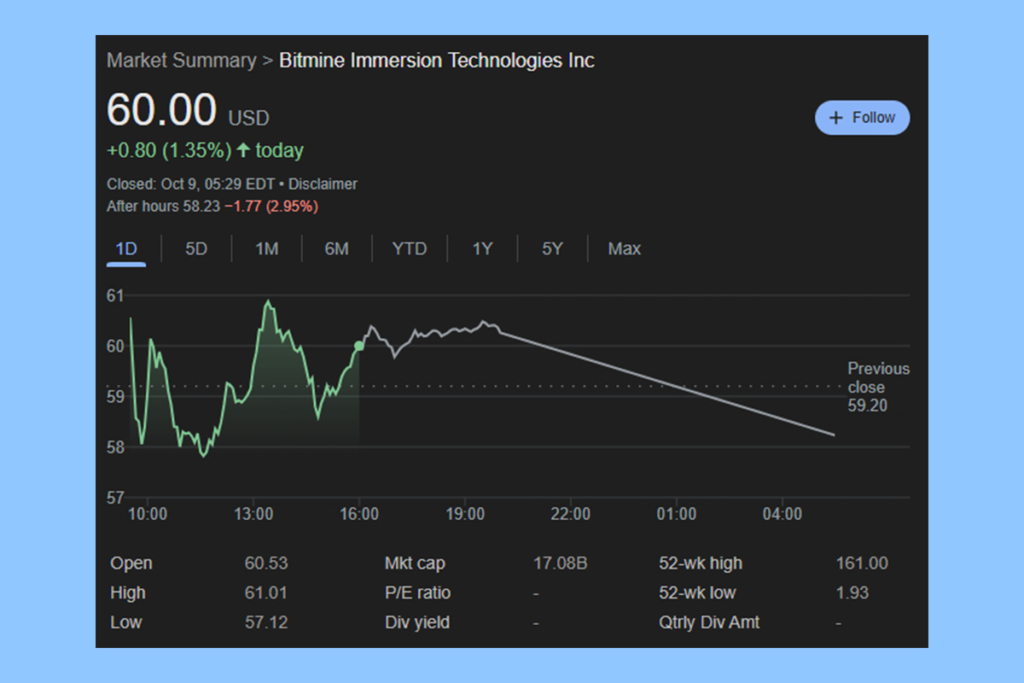Screen dimensions: 1024x683
Task: Open the 5Y chart view
Action: (551, 248)
